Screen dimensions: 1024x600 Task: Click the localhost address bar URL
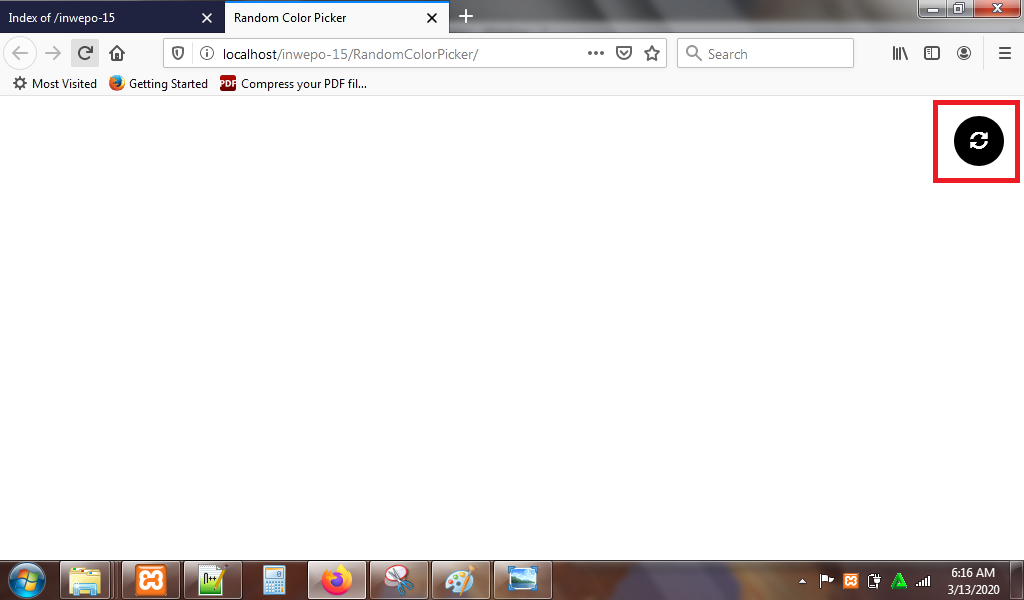coord(350,54)
